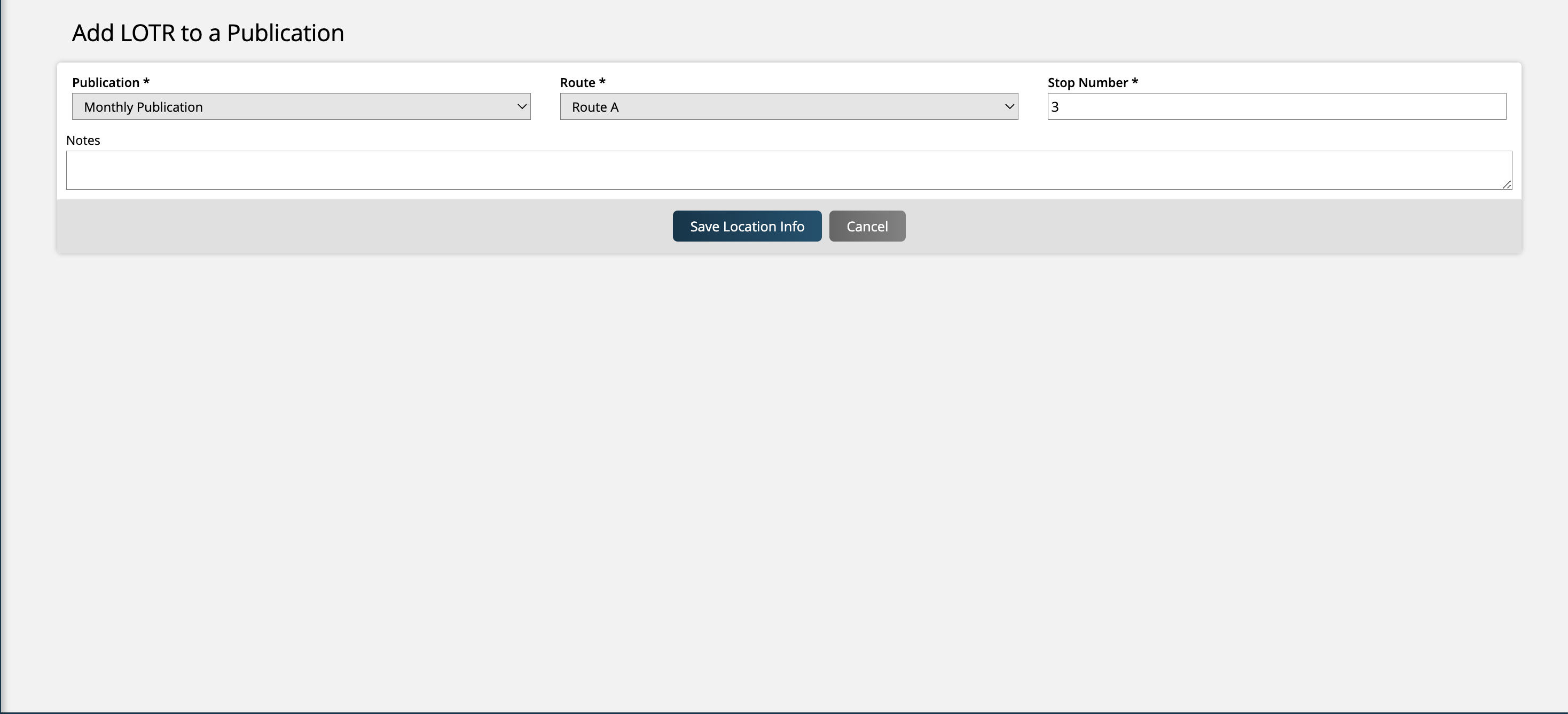The image size is (1568, 714).
Task: Click the Route A chevron arrow
Action: (1009, 106)
